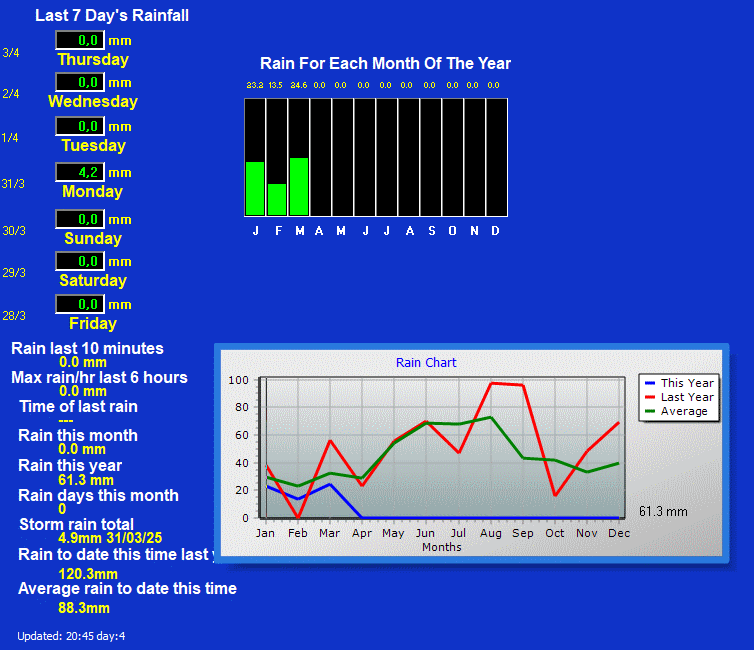Select the Thursday rainfall value box

tap(80, 40)
